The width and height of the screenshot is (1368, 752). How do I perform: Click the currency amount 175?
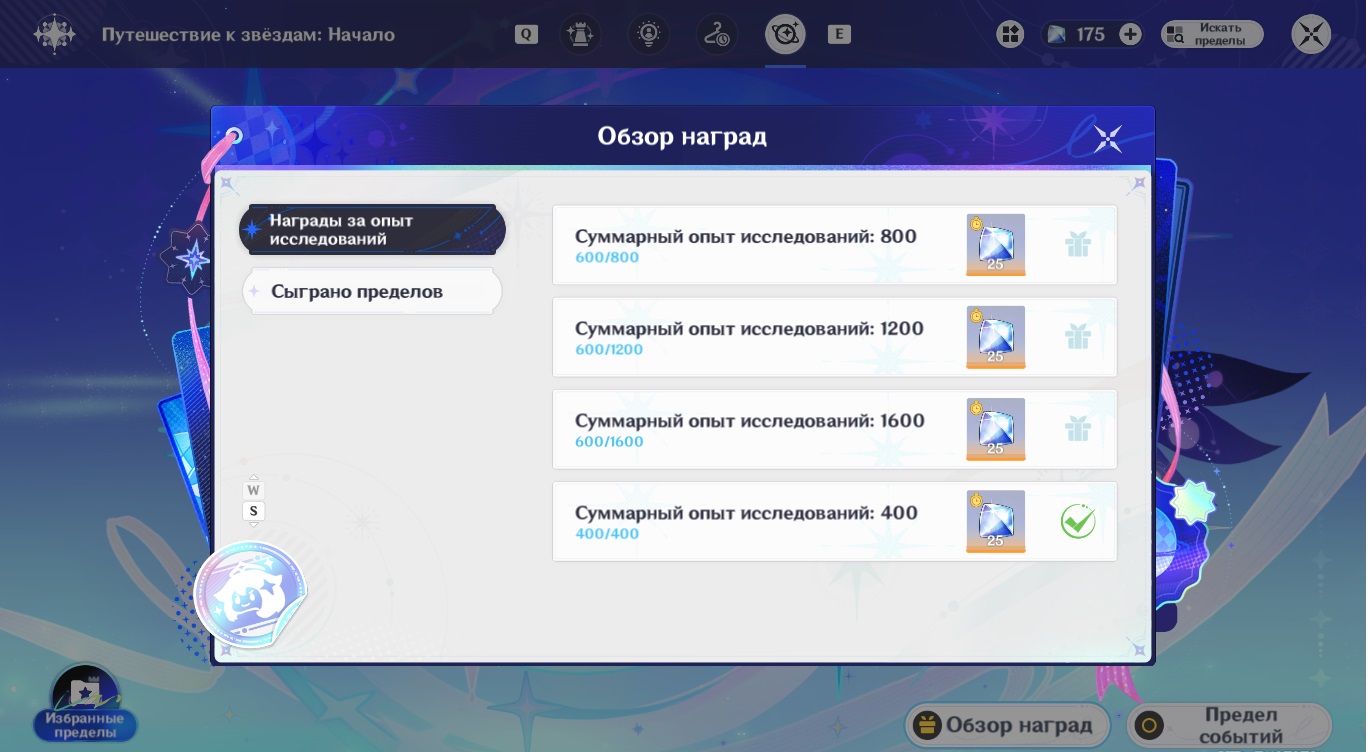[1091, 35]
